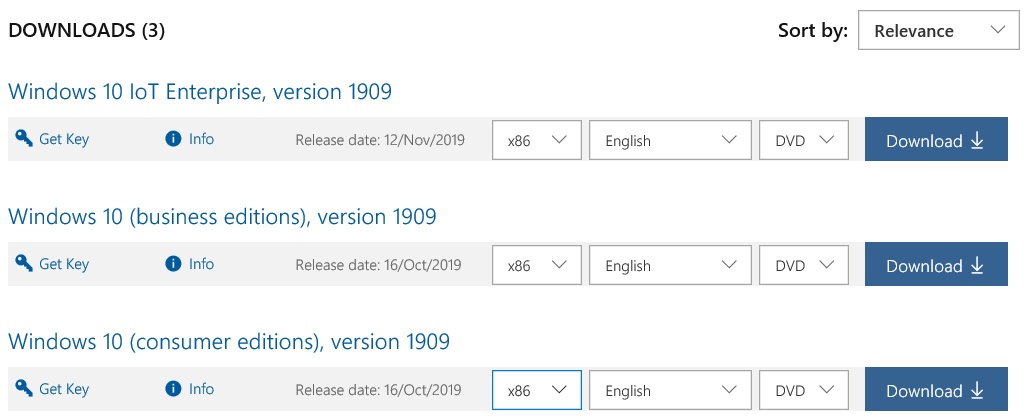
Task: Open DVD format dropdown for IoT Enterprise
Action: click(x=804, y=139)
